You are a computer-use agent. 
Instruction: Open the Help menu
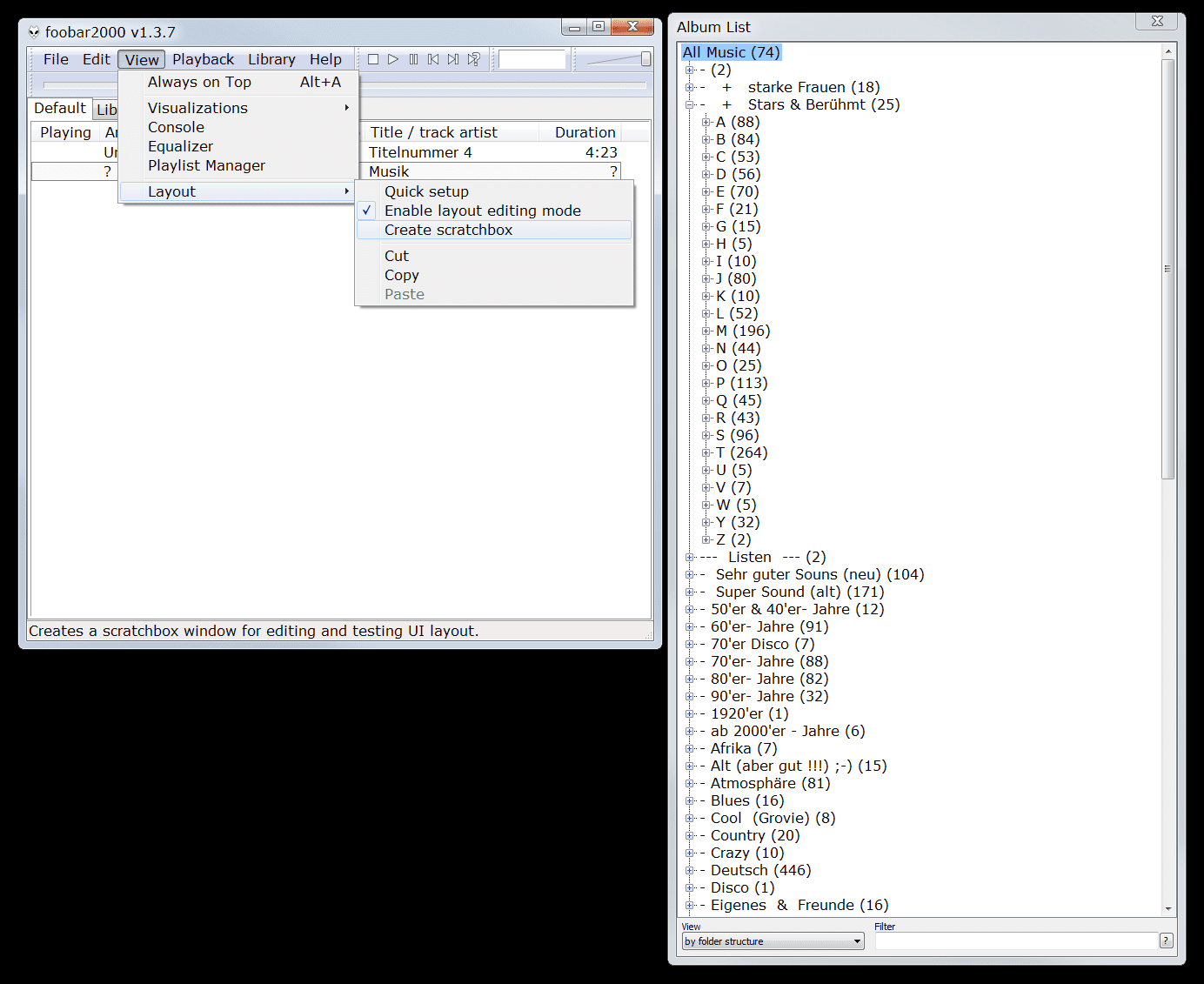(x=325, y=59)
